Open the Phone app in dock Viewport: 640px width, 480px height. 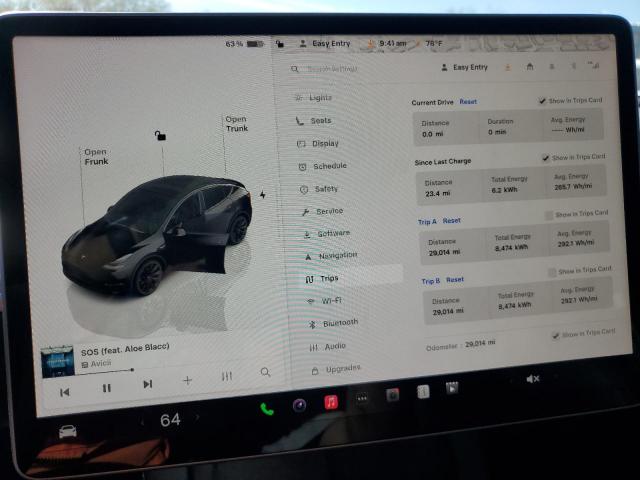(x=267, y=409)
